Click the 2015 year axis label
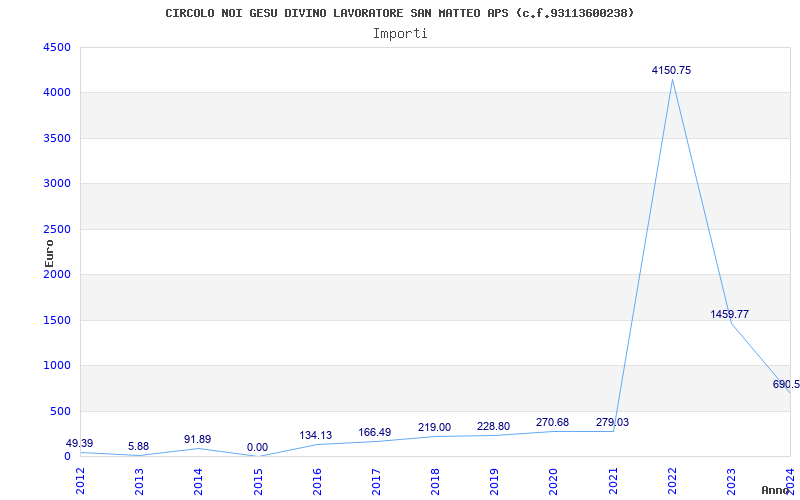The image size is (800, 500). tap(258, 481)
